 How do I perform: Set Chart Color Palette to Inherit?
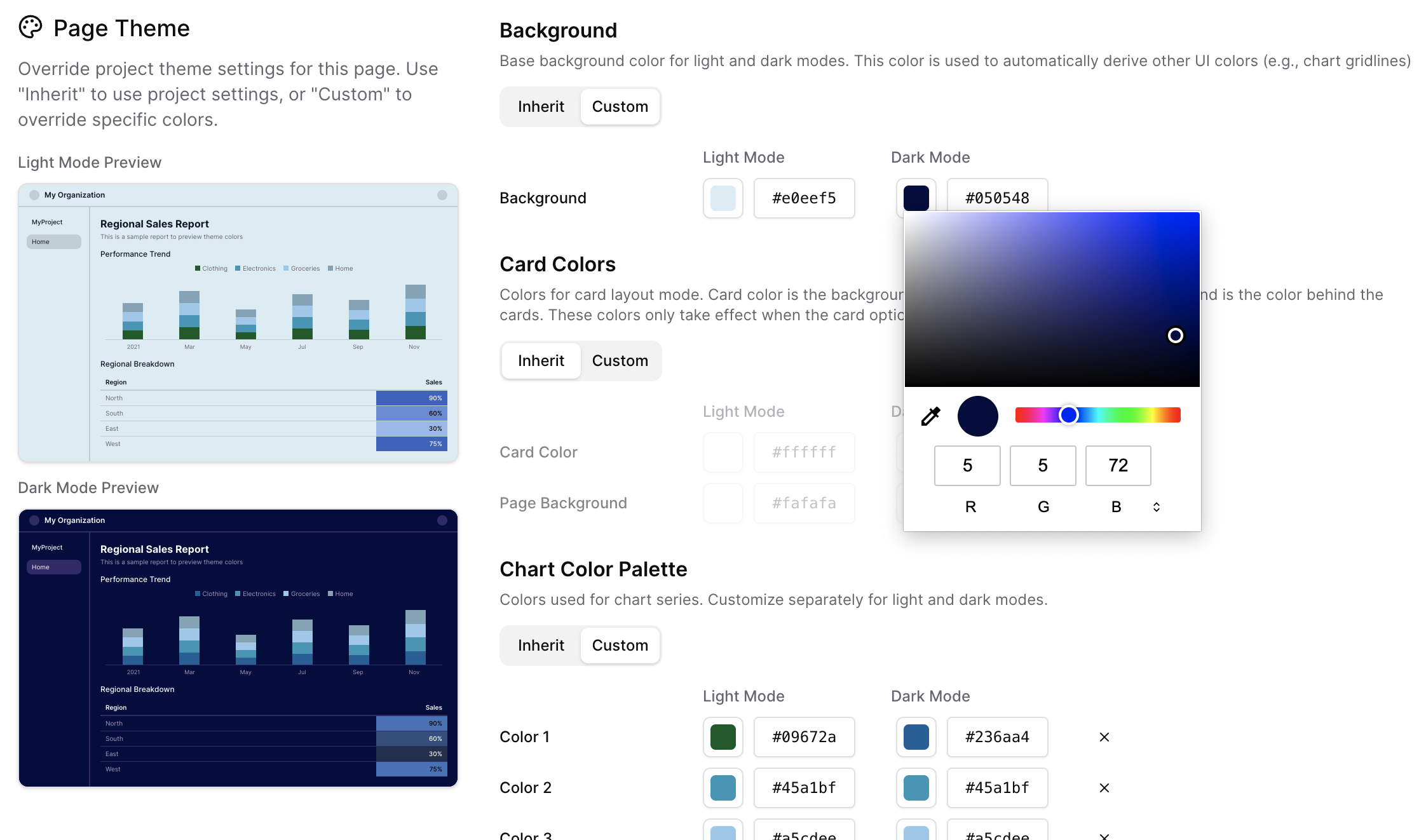pyautogui.click(x=541, y=645)
